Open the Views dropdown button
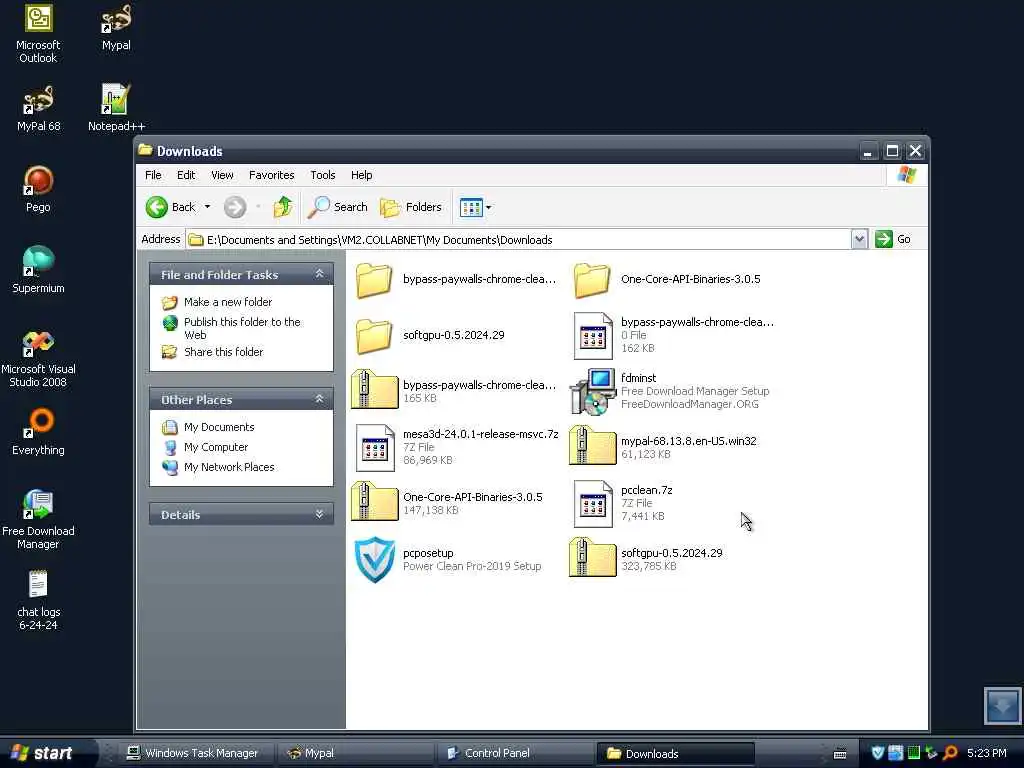The width and height of the screenshot is (1024, 768). pyautogui.click(x=475, y=208)
